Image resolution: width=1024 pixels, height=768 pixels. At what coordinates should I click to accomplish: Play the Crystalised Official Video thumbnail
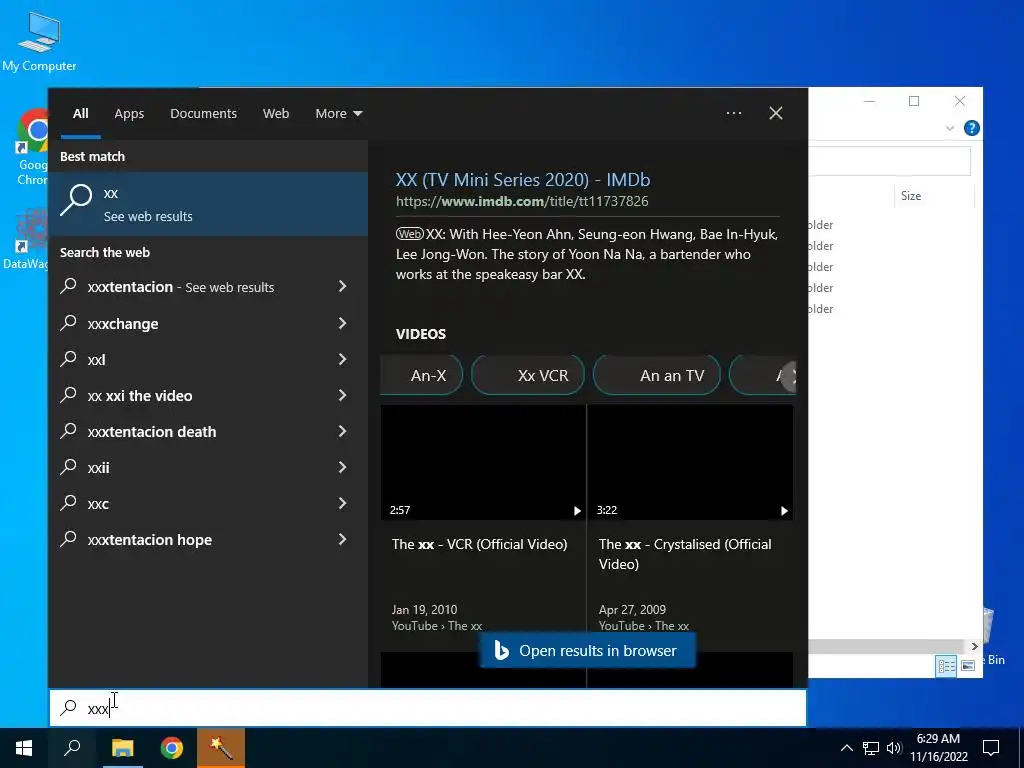click(x=690, y=462)
